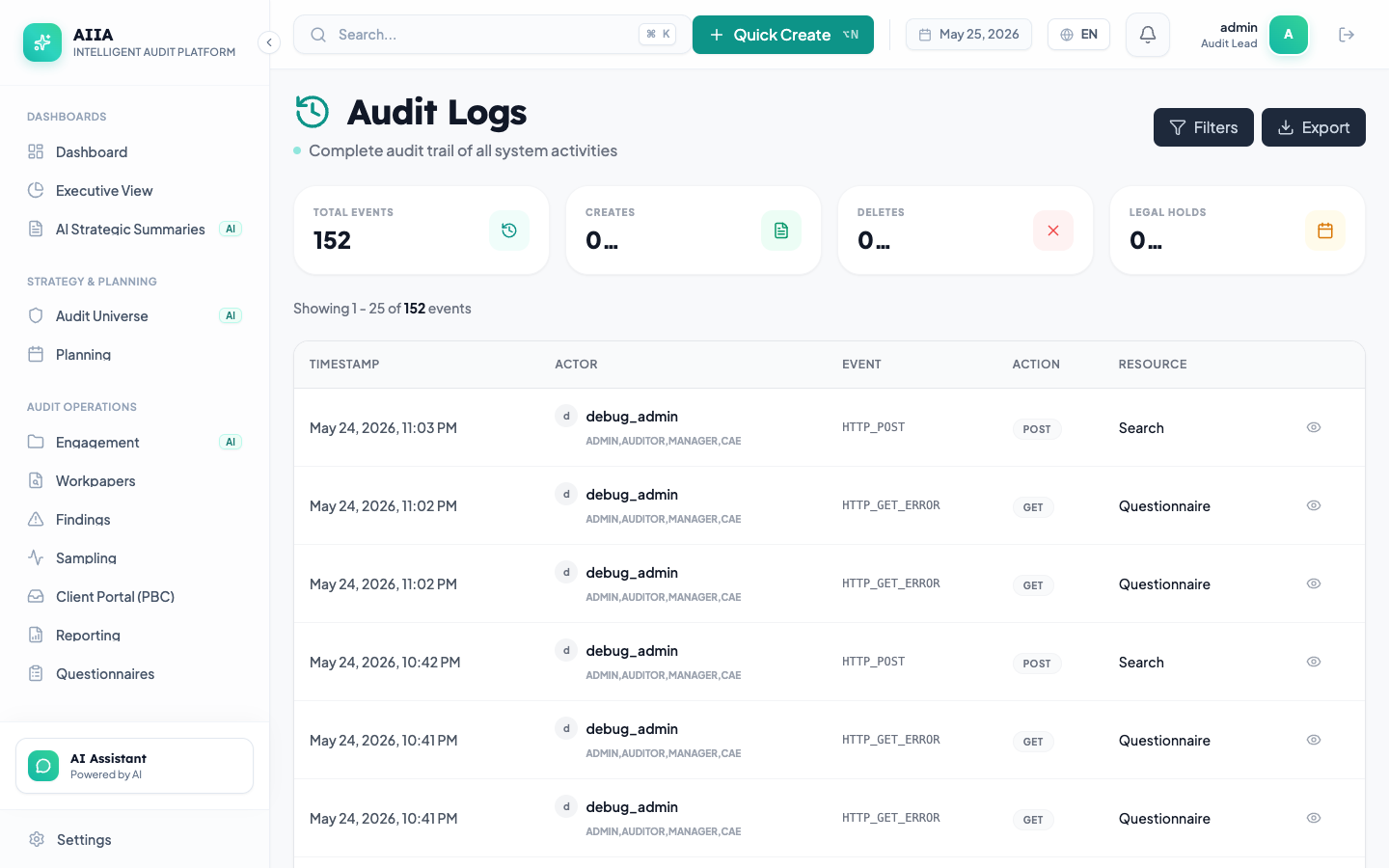View details of first 11:02 PM Questionnaire event
1389x868 pixels.
coord(1314,505)
